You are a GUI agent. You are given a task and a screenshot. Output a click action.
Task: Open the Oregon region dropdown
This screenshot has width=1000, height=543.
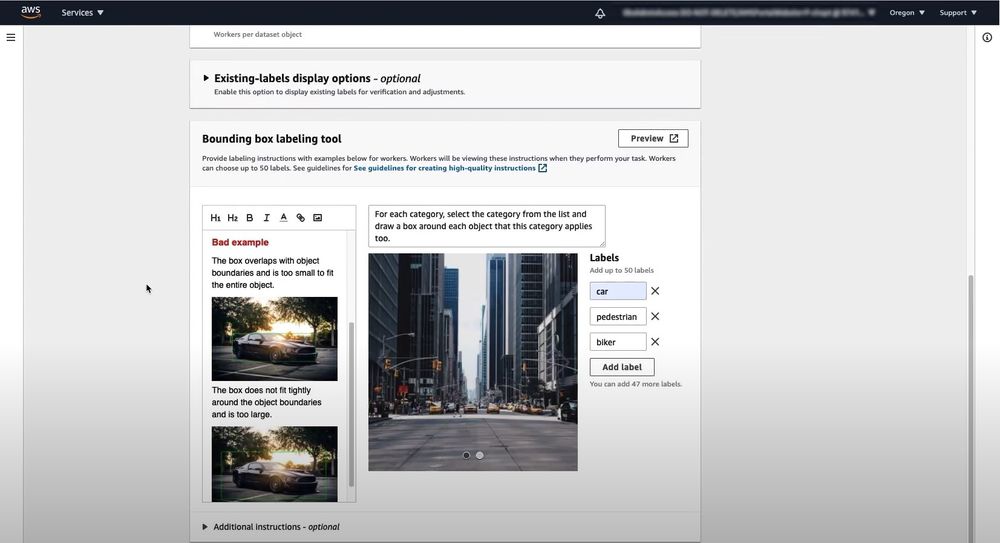tap(907, 13)
